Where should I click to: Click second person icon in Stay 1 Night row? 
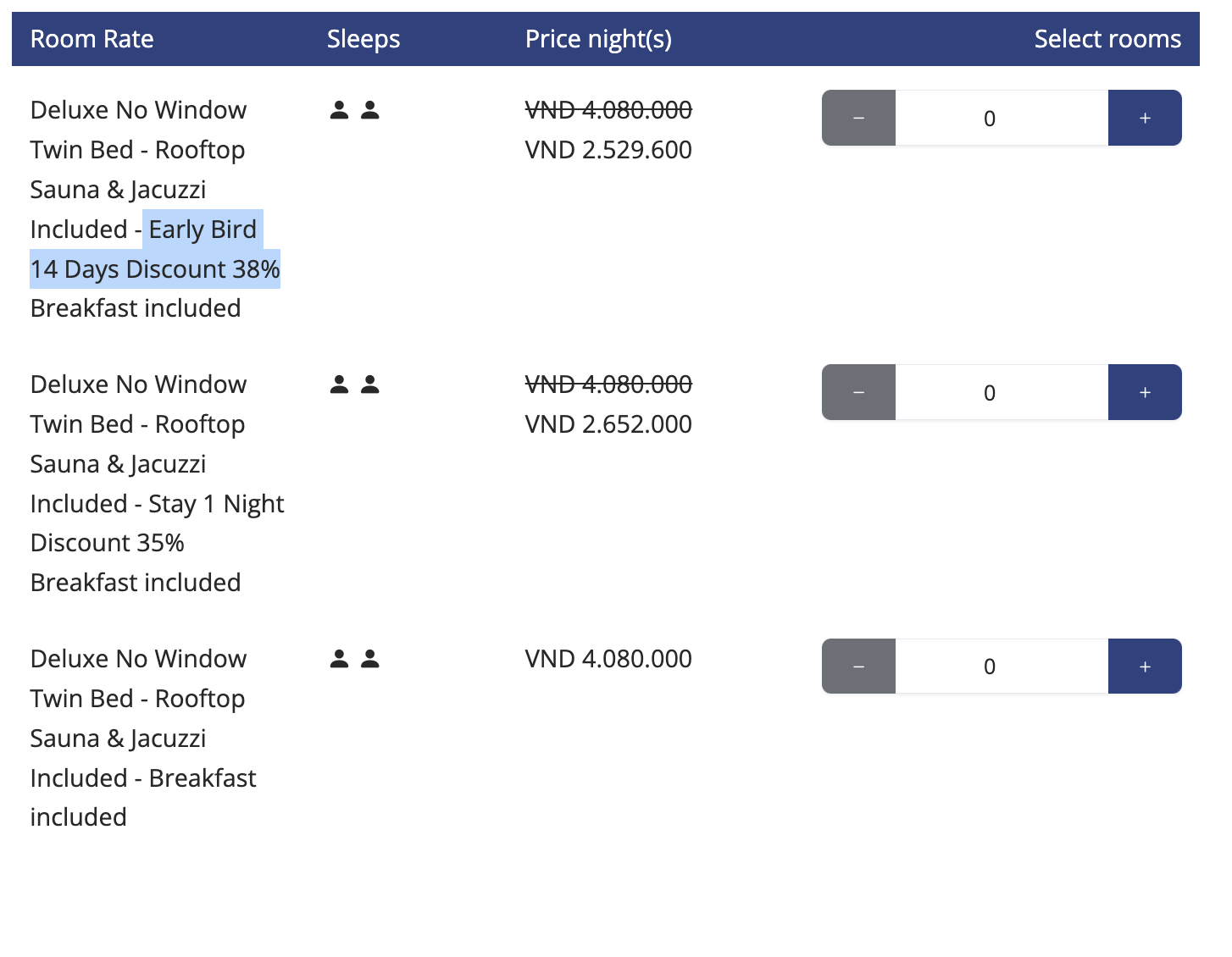coord(370,384)
